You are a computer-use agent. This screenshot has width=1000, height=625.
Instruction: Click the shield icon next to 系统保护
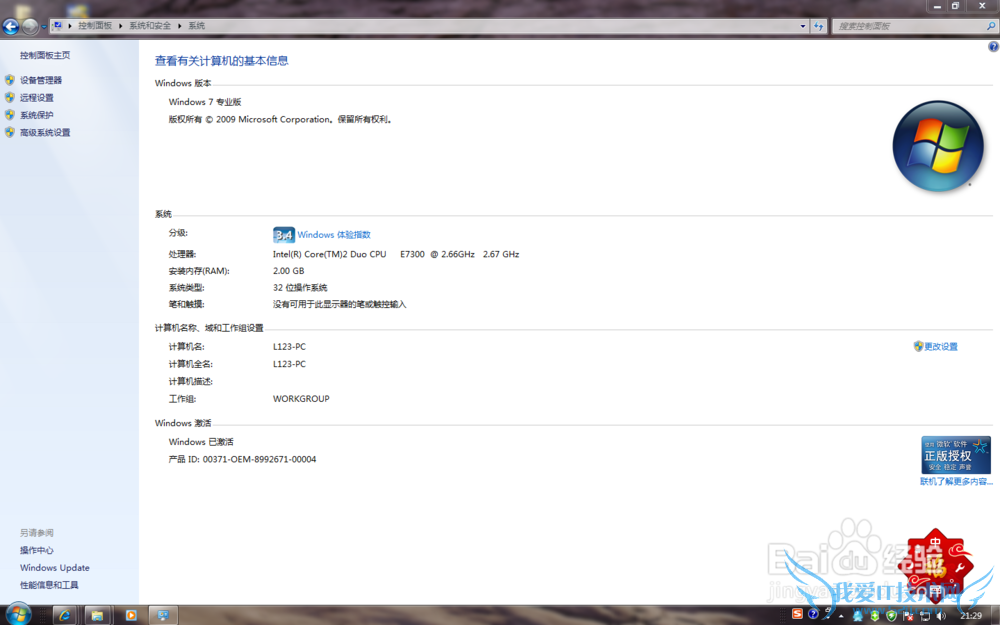[10, 115]
